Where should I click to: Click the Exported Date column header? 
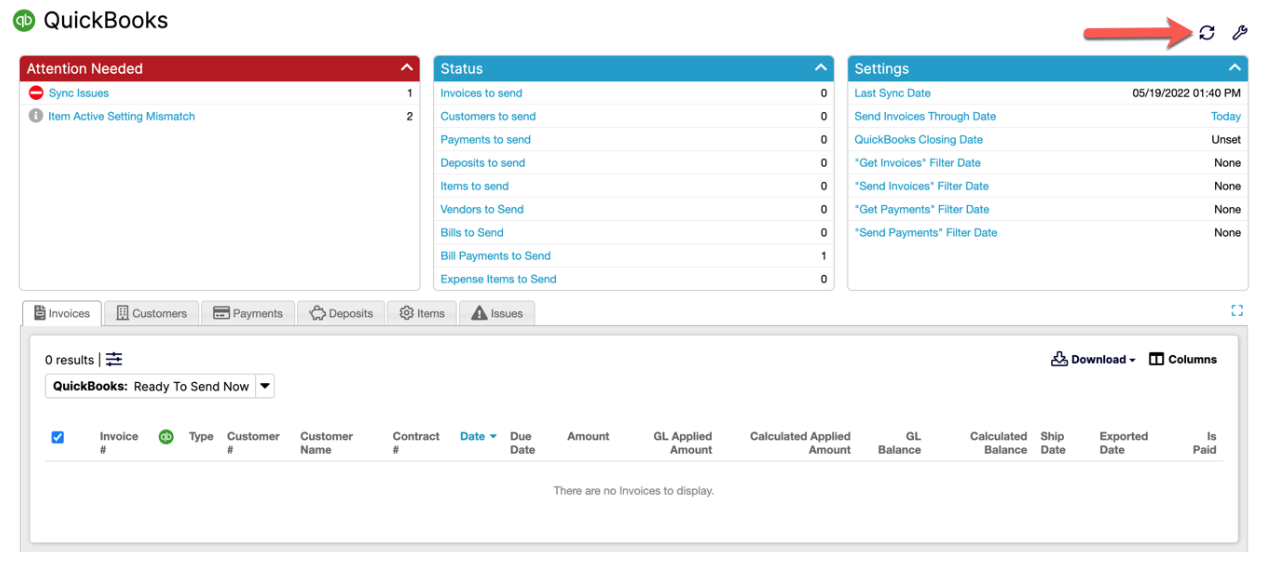(1123, 443)
